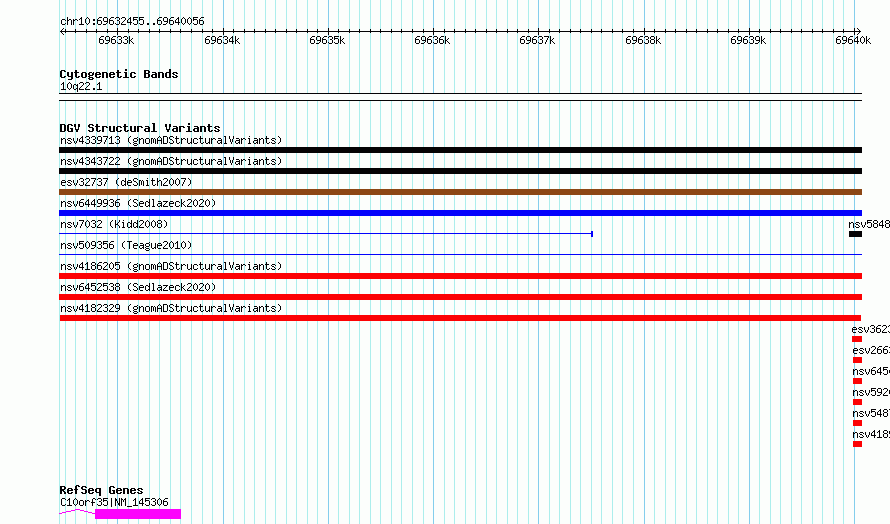
Task: Click the red nsv4186205 variant bar
Action: (x=460, y=276)
